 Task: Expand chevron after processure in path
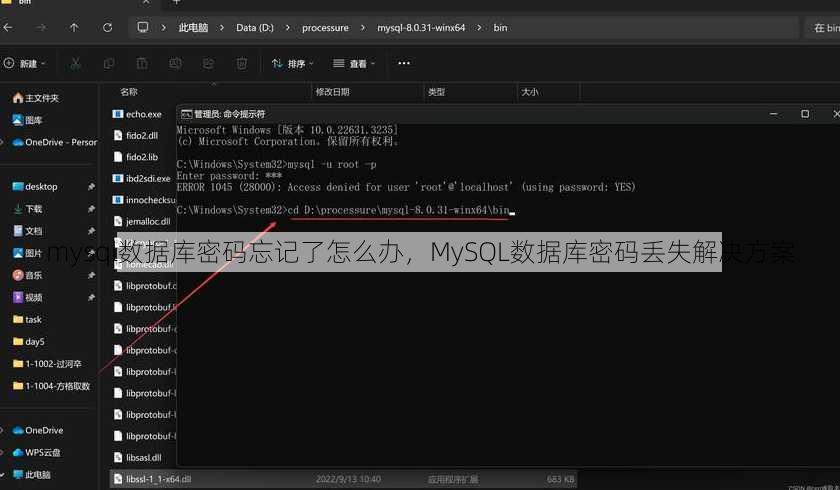[363, 27]
